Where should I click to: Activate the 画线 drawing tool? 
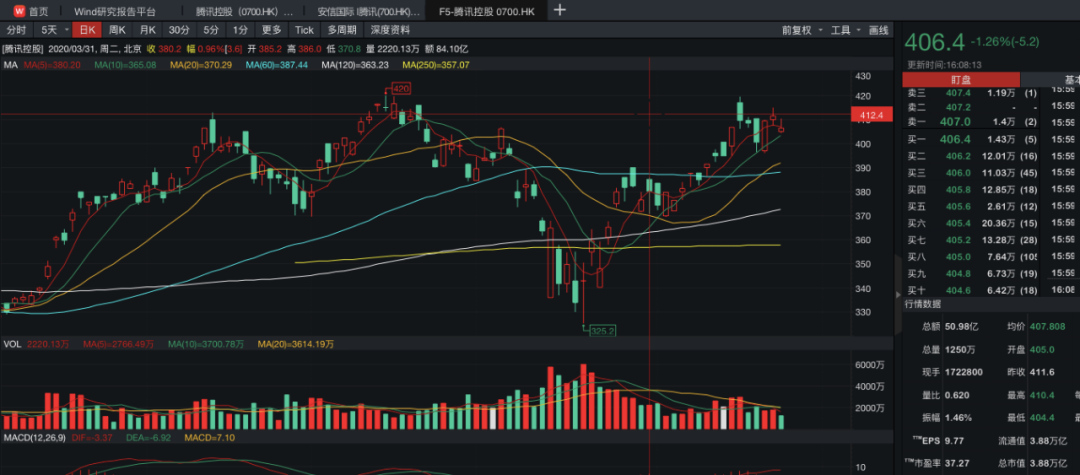(879, 30)
